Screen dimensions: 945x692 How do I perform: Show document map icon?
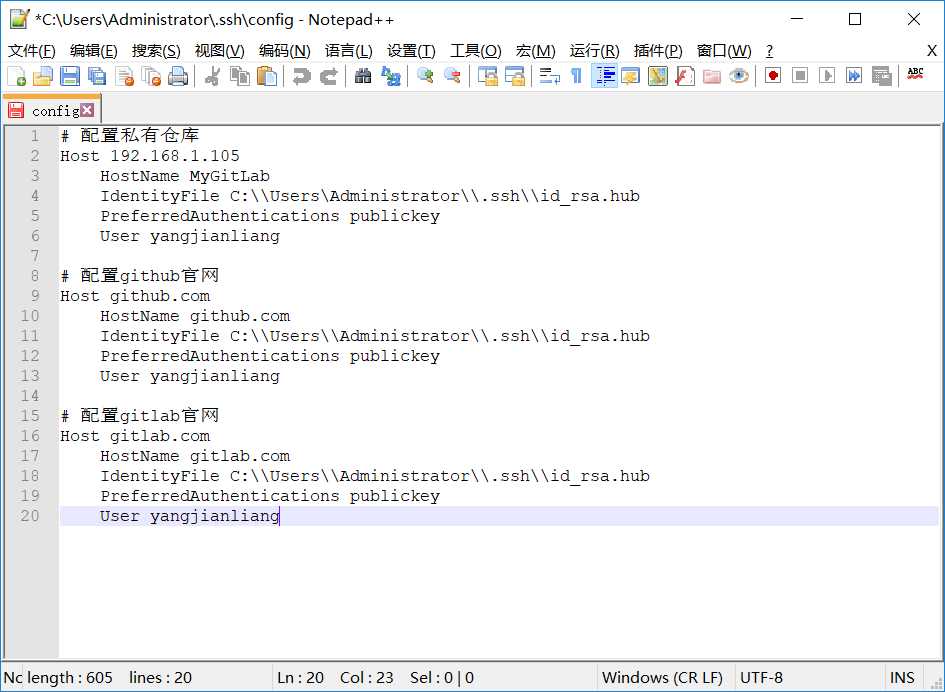pos(658,77)
